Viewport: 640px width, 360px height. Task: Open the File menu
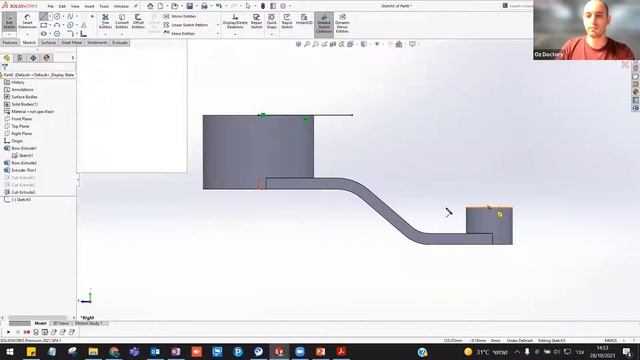coord(51,6)
